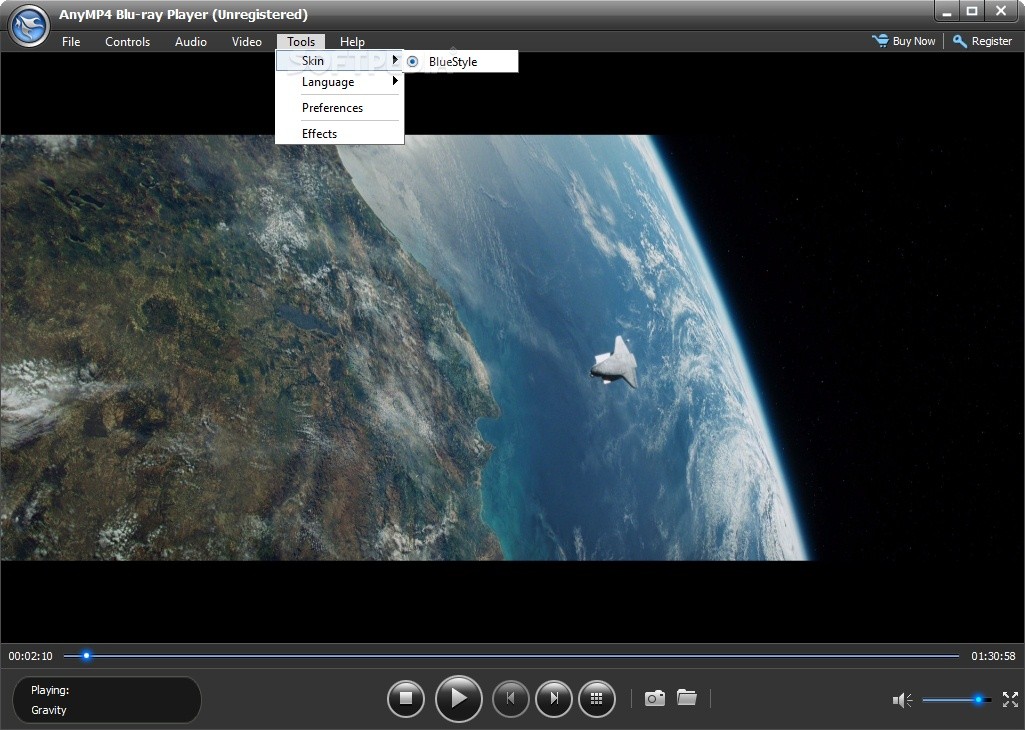Screen dimensions: 1025x730
Task: Click the Buy Now link
Action: [x=914, y=41]
